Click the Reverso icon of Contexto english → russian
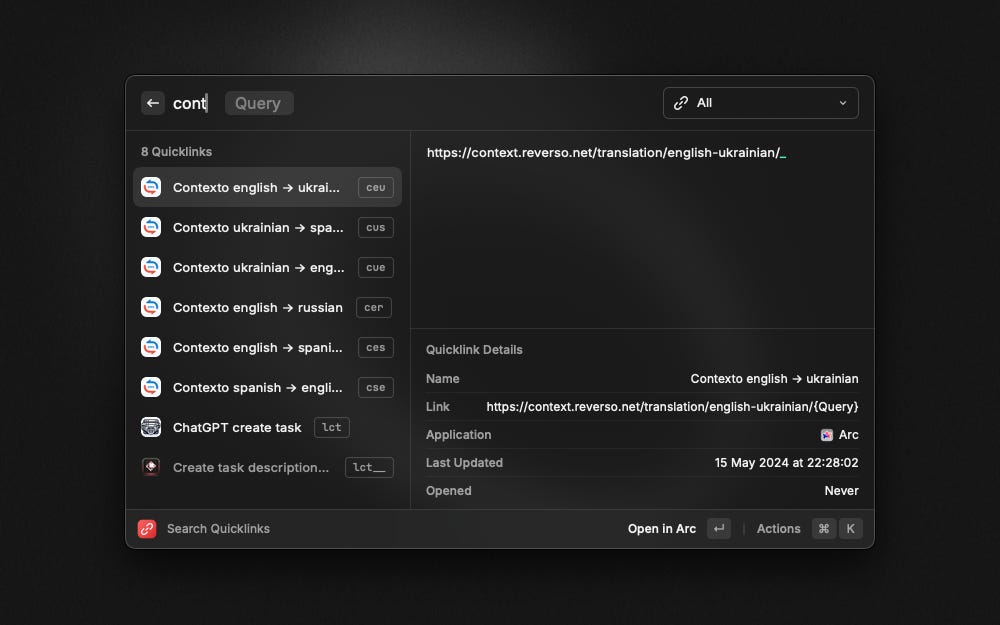Image resolution: width=1000 pixels, height=625 pixels. click(151, 307)
